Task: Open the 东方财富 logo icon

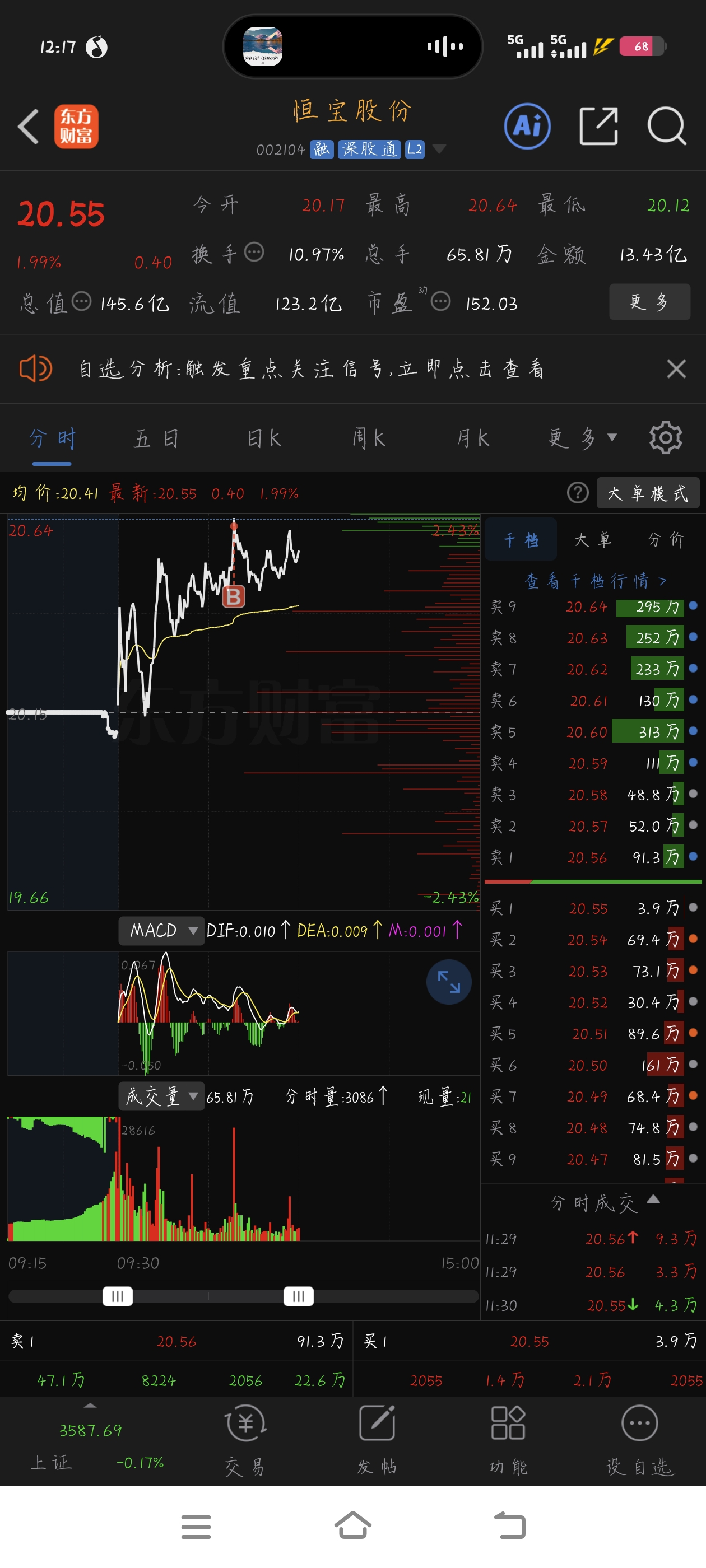Action: (76, 126)
